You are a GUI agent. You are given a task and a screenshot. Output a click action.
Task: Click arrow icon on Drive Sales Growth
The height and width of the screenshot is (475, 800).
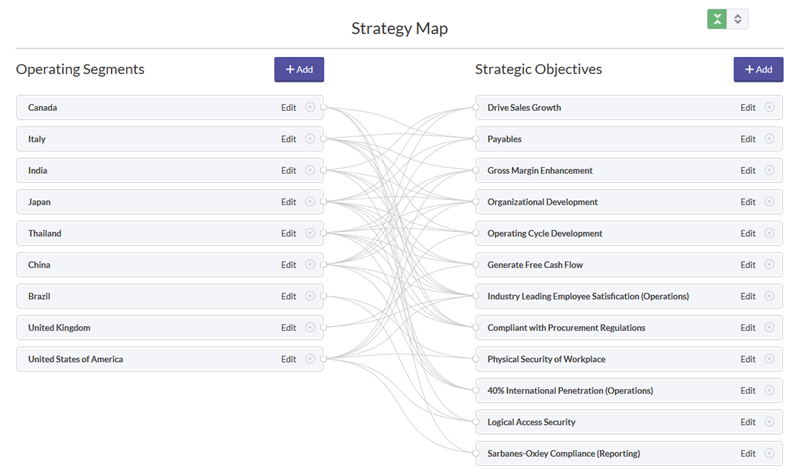[x=769, y=107]
